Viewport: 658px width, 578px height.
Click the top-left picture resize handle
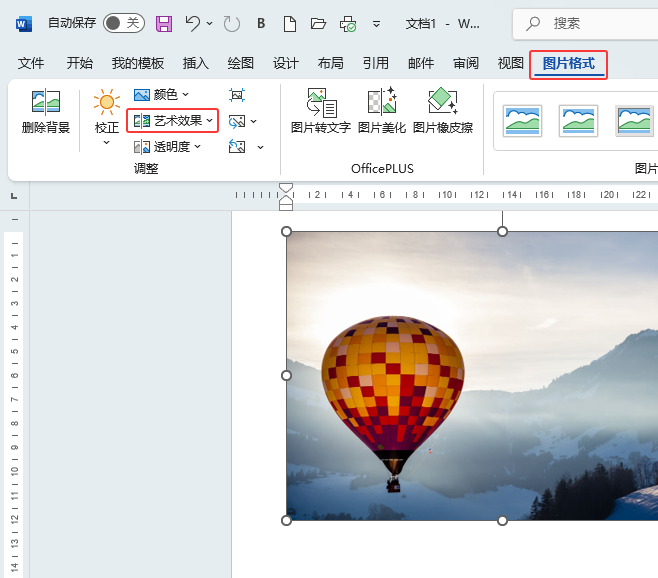(286, 231)
